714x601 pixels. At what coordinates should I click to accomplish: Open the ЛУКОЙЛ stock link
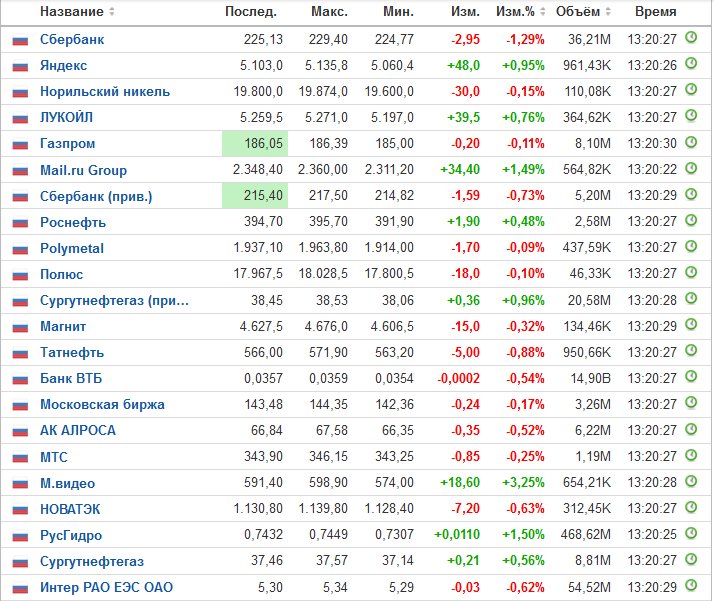[x=66, y=117]
